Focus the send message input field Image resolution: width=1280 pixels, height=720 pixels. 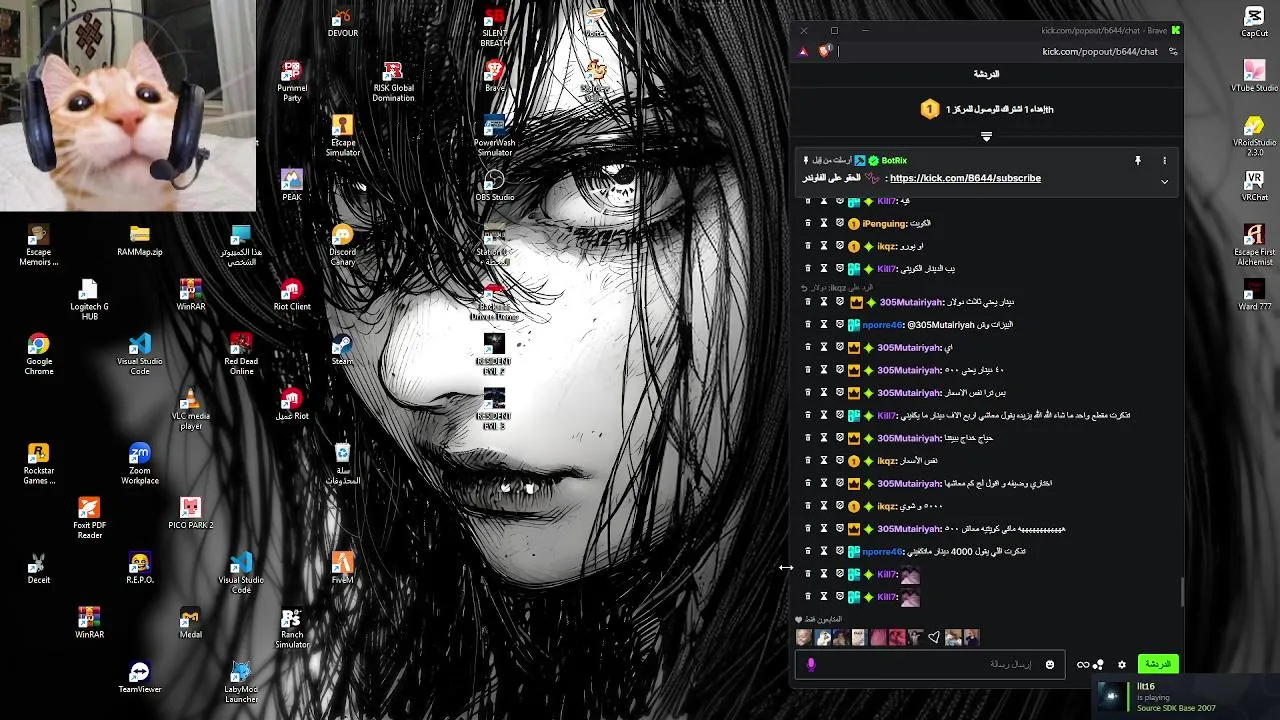(930, 664)
